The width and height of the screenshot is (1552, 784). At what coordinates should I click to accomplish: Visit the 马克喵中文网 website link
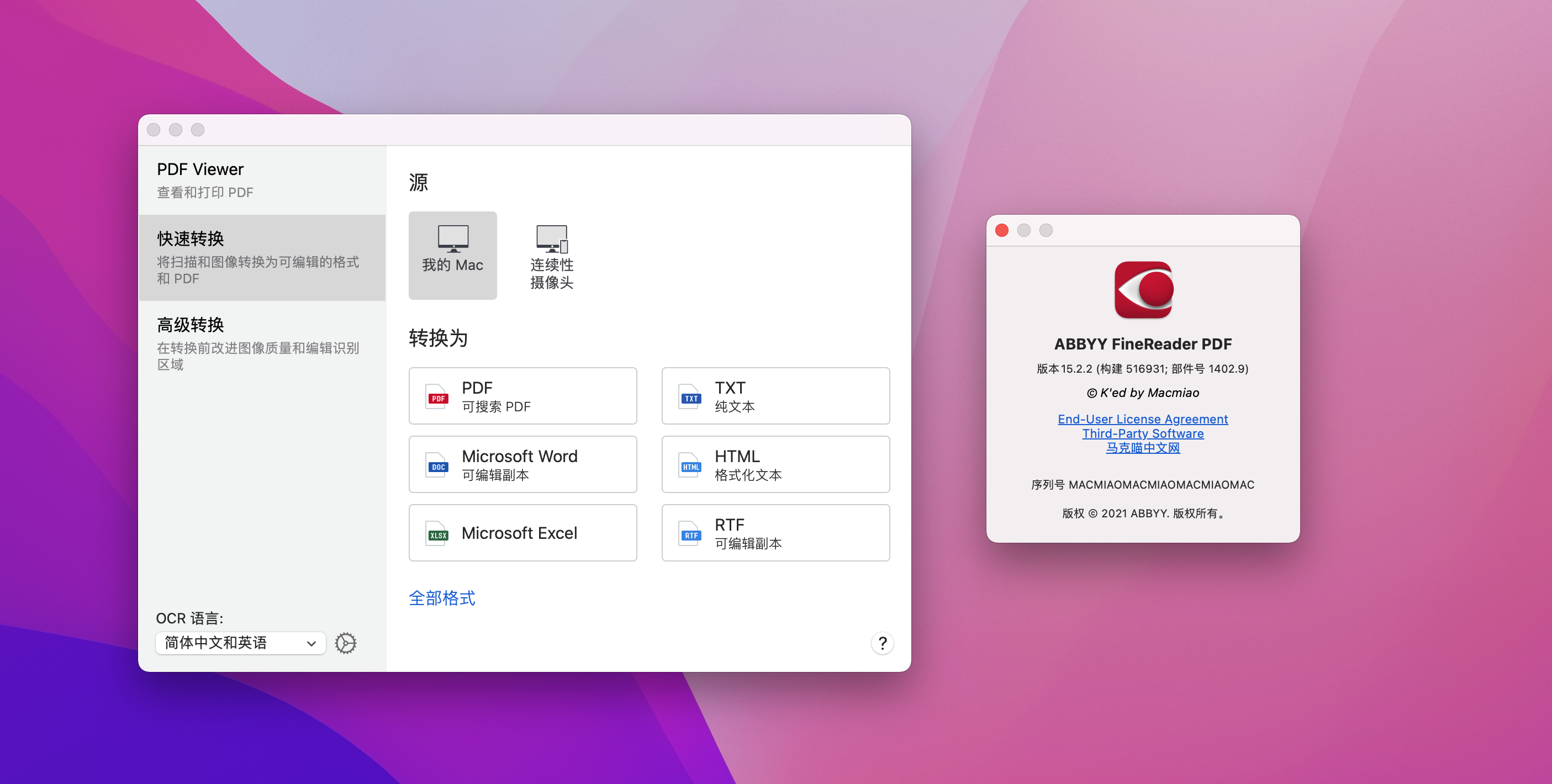tap(1142, 448)
